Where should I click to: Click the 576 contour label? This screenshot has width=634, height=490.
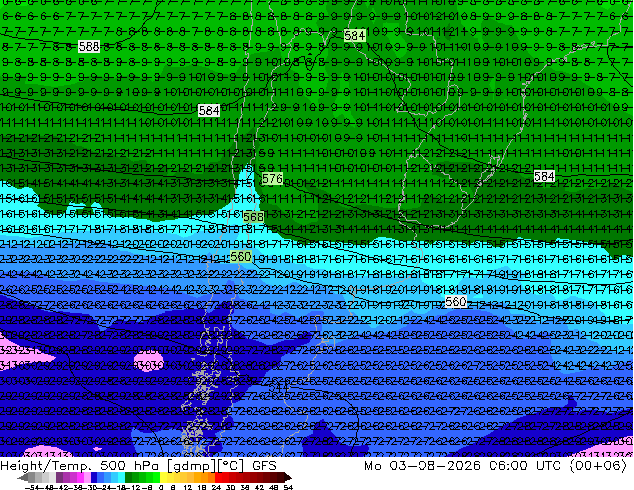272,179
